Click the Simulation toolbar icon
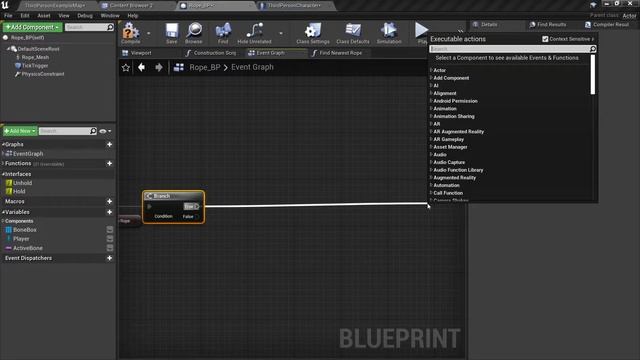Screen dimensions: 640x360 [x=389, y=31]
